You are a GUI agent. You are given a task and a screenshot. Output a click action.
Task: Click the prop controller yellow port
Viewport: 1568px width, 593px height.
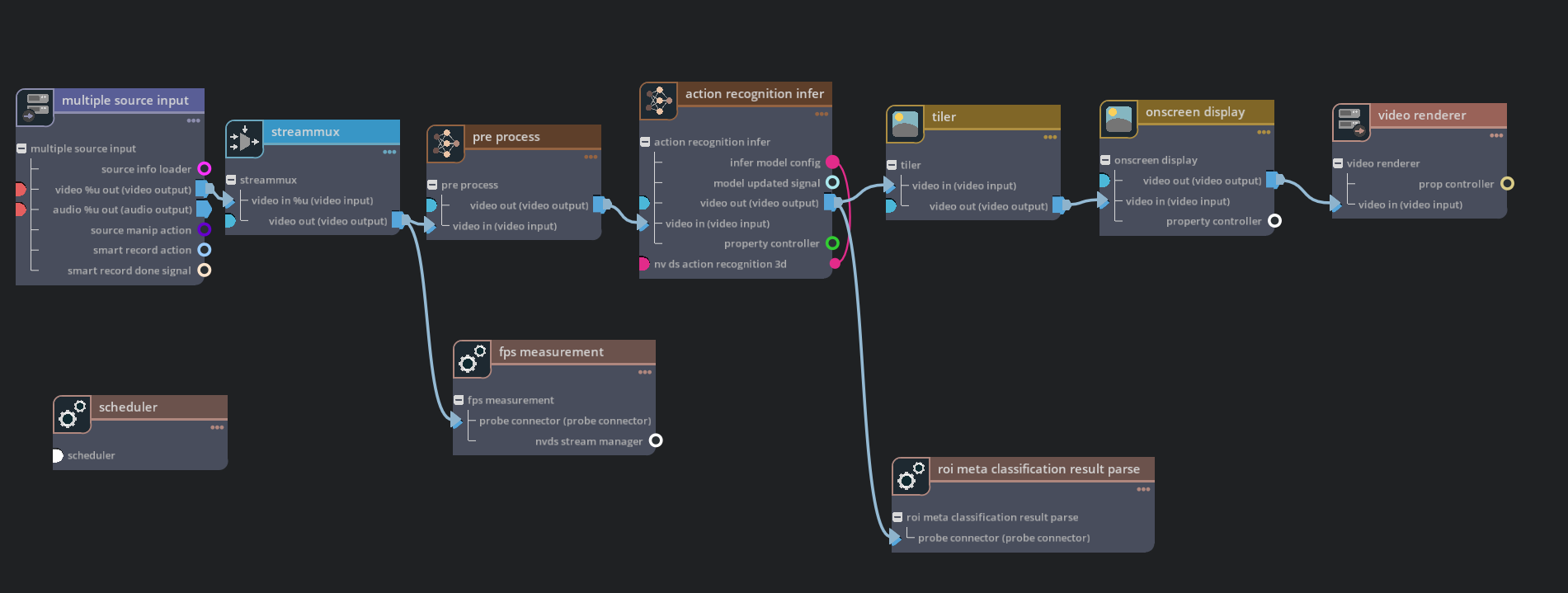click(1507, 184)
